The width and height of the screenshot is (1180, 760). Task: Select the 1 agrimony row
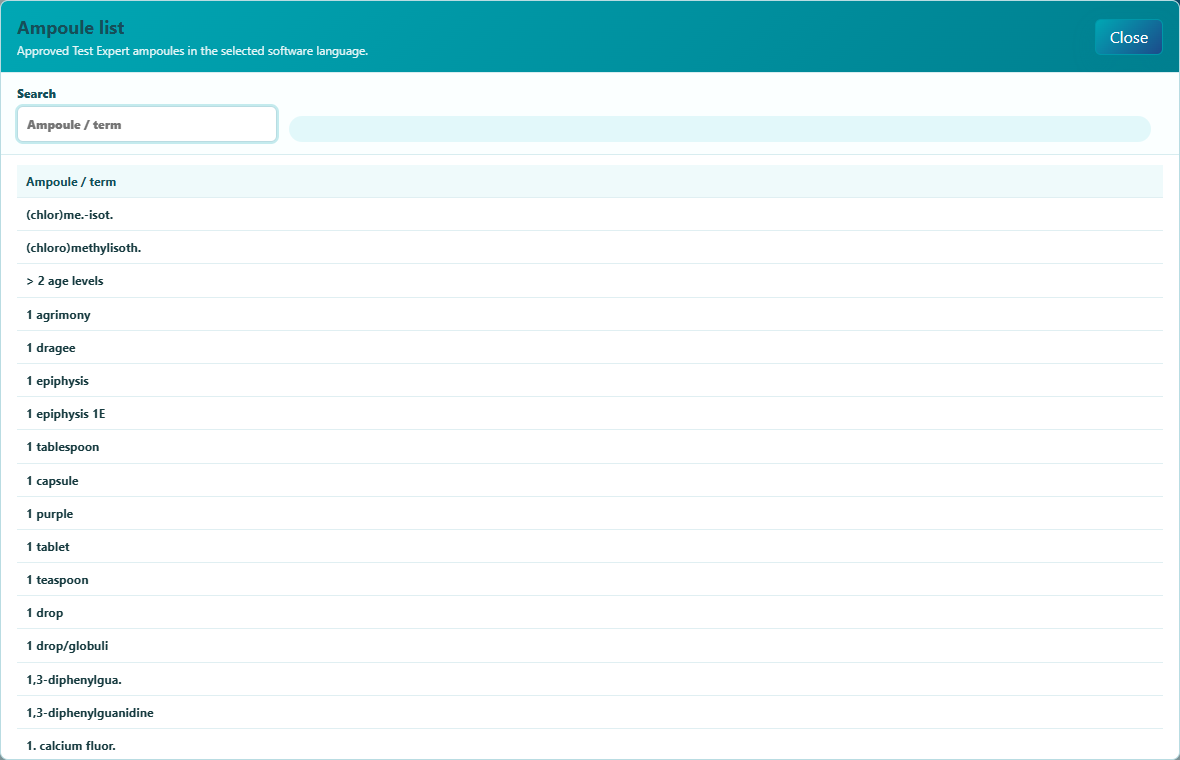pyautogui.click(x=589, y=315)
